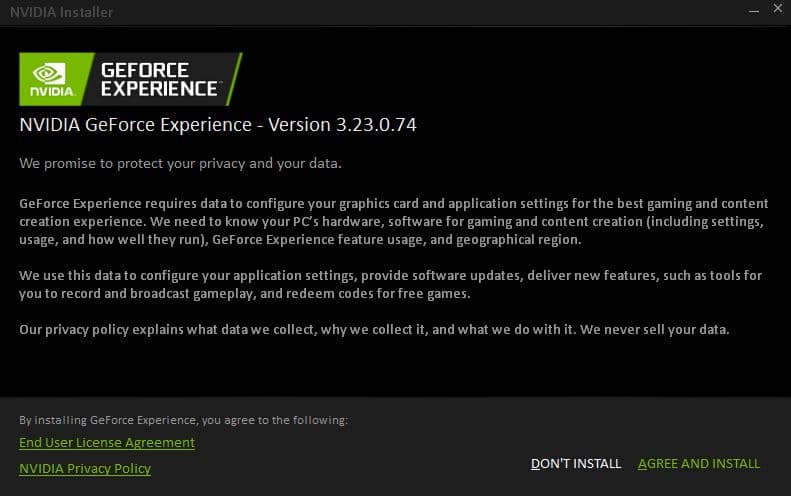Minimize the NVIDIA Installer window
The height and width of the screenshot is (496, 791).
tap(752, 10)
